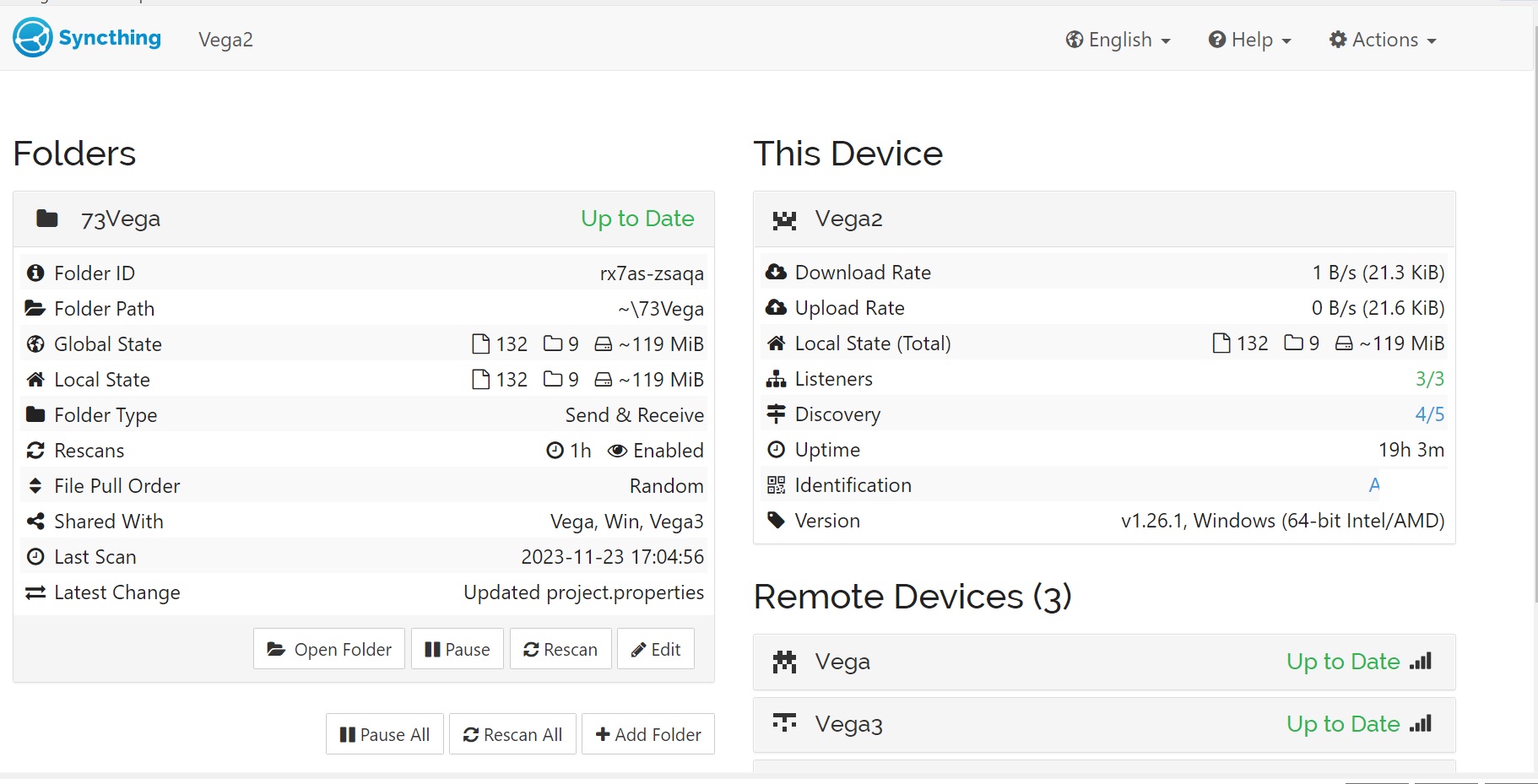Click the Open Folder button

329,649
